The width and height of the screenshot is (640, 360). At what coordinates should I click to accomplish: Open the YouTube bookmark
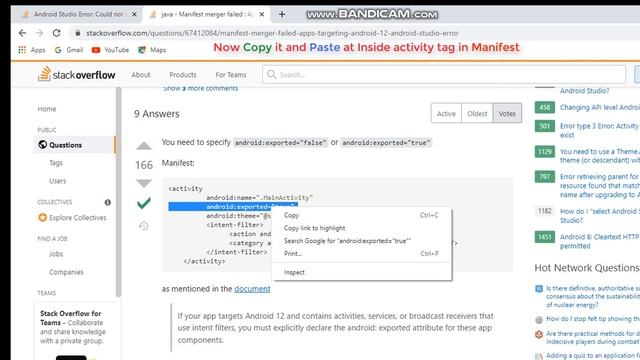point(110,50)
